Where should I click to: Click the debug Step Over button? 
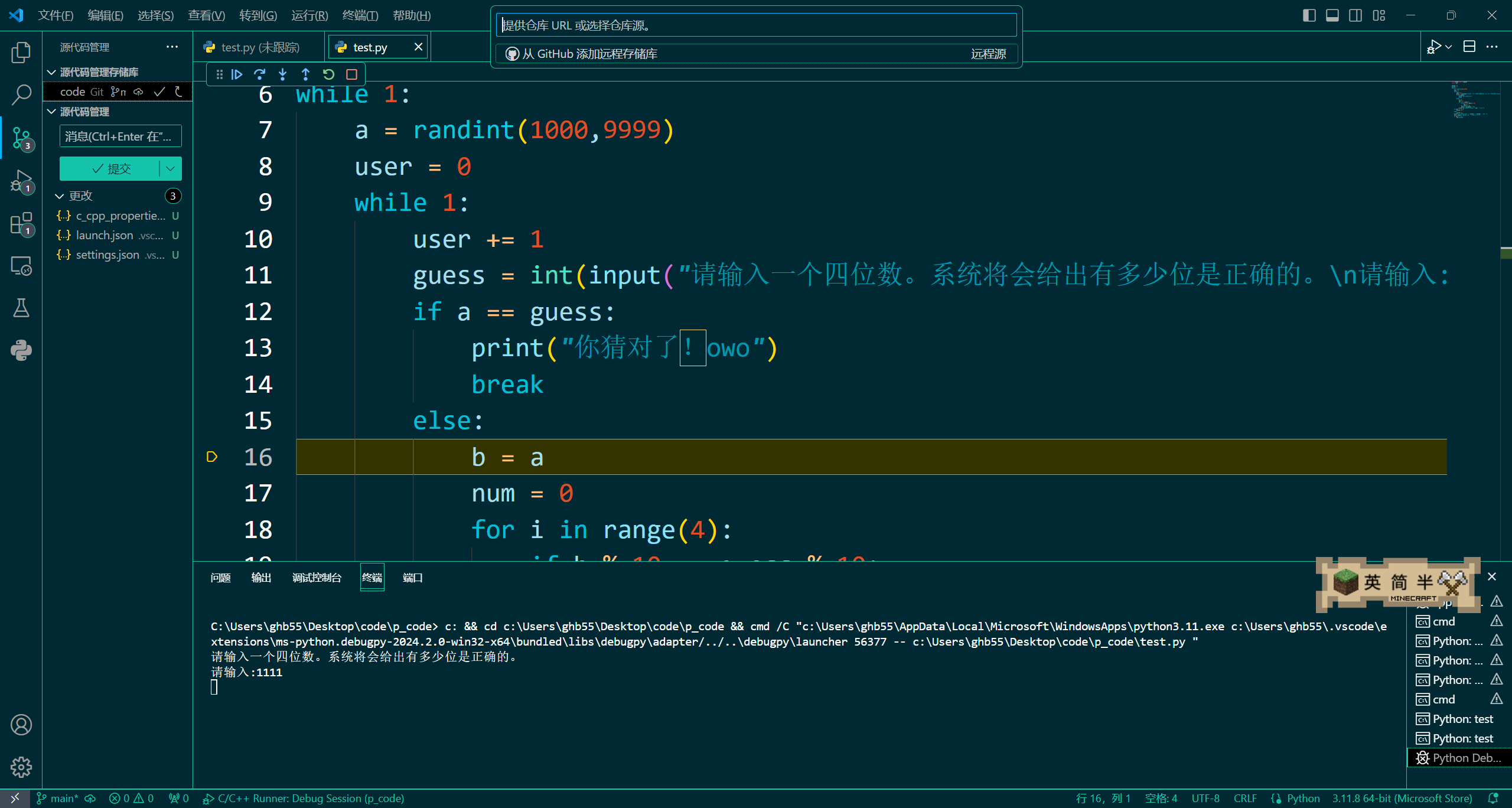tap(259, 74)
